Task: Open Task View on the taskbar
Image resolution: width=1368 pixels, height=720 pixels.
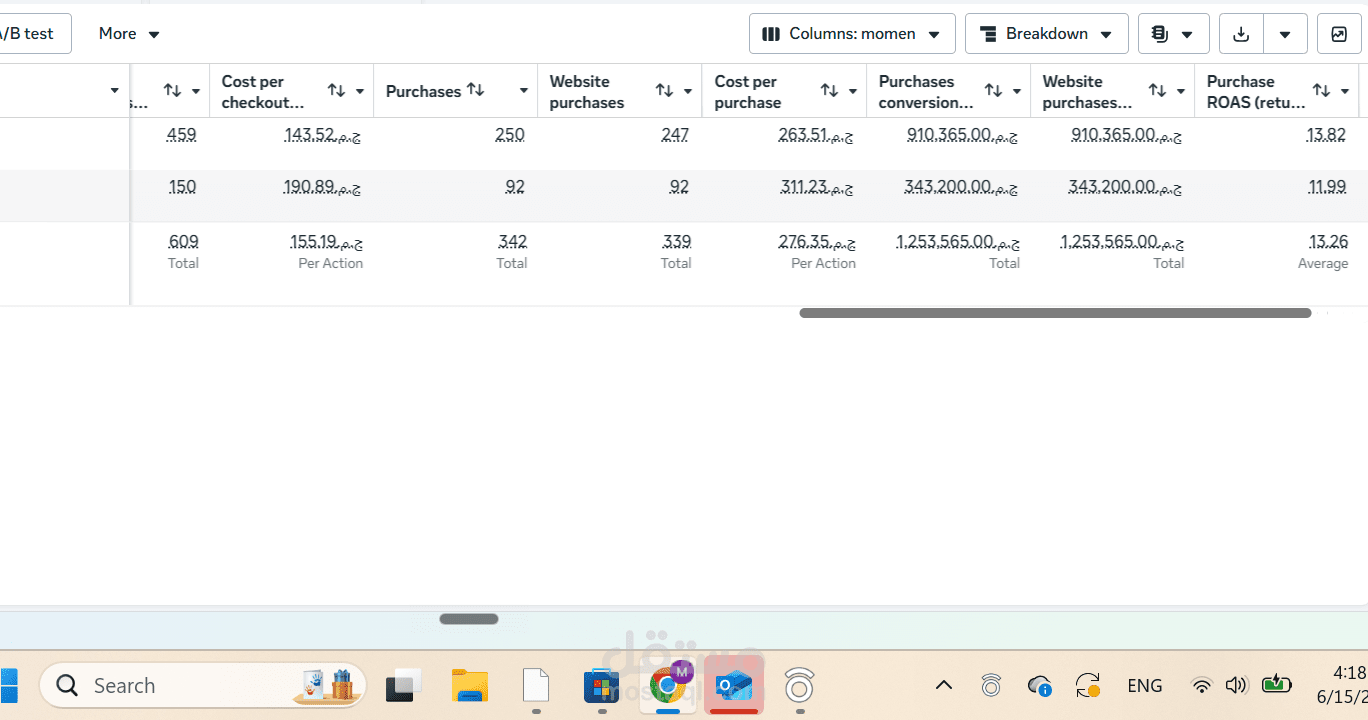Action: pos(402,686)
